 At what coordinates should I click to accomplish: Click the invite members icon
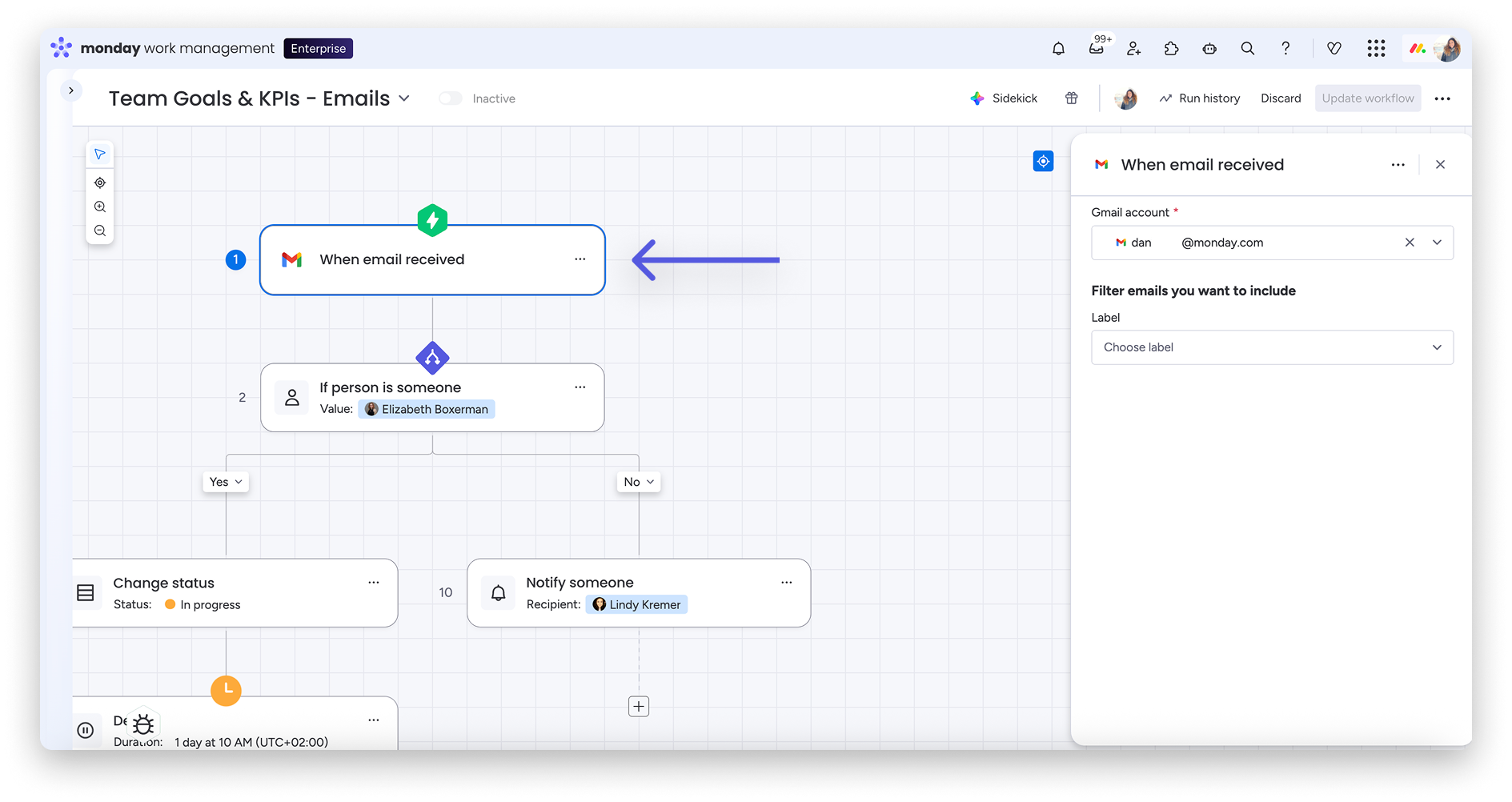[x=1133, y=49]
